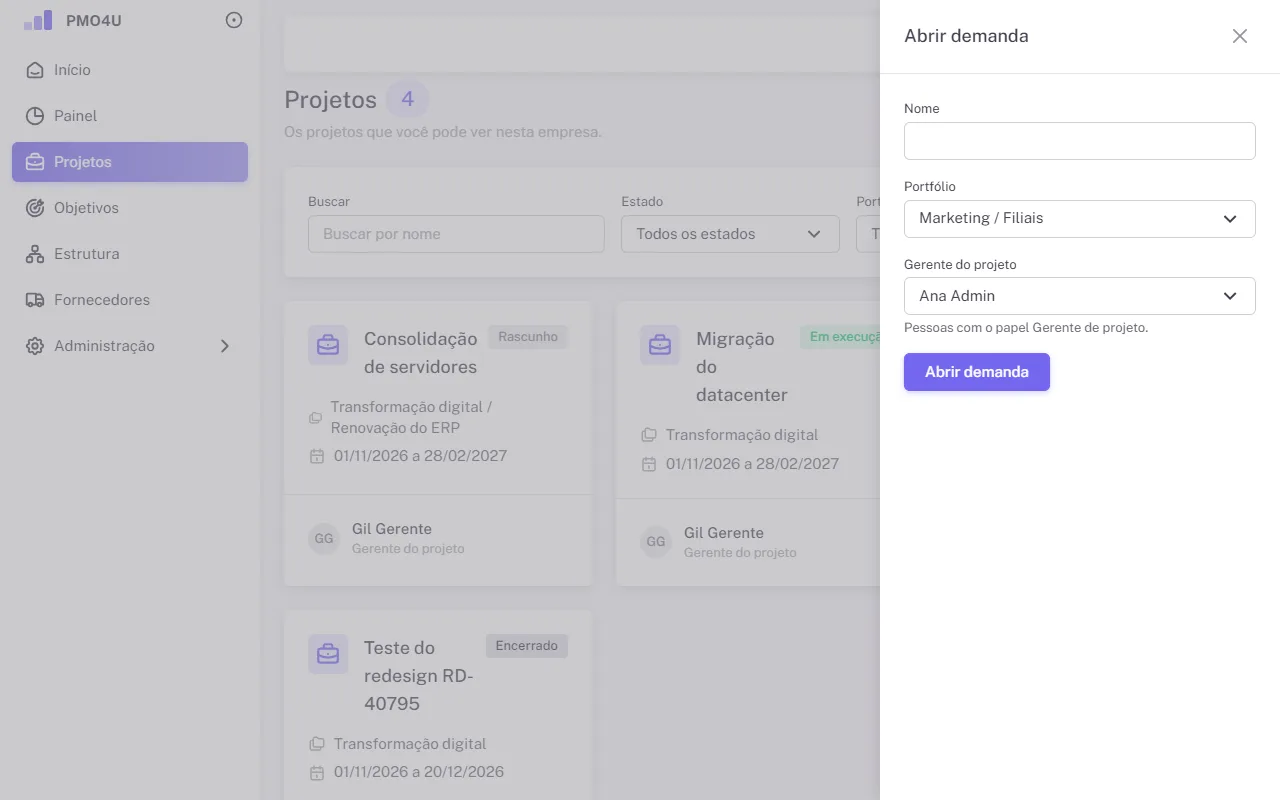The height and width of the screenshot is (800, 1280).
Task: Click the Nome input field
Action: point(1080,141)
